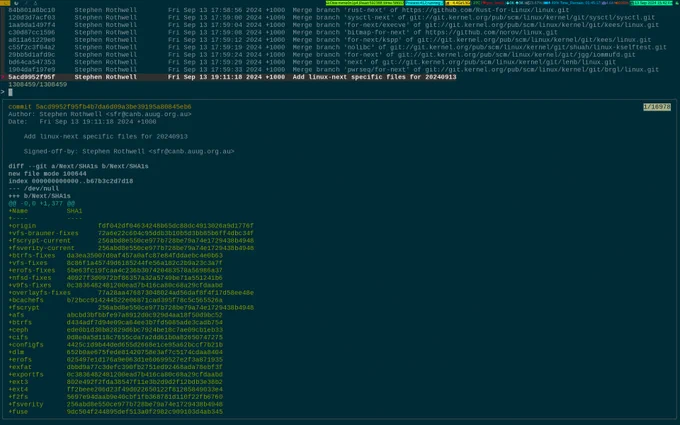Click the '@@ -0,0 +1,377 @@' hunk header
680x425 pixels.
(x=42, y=203)
